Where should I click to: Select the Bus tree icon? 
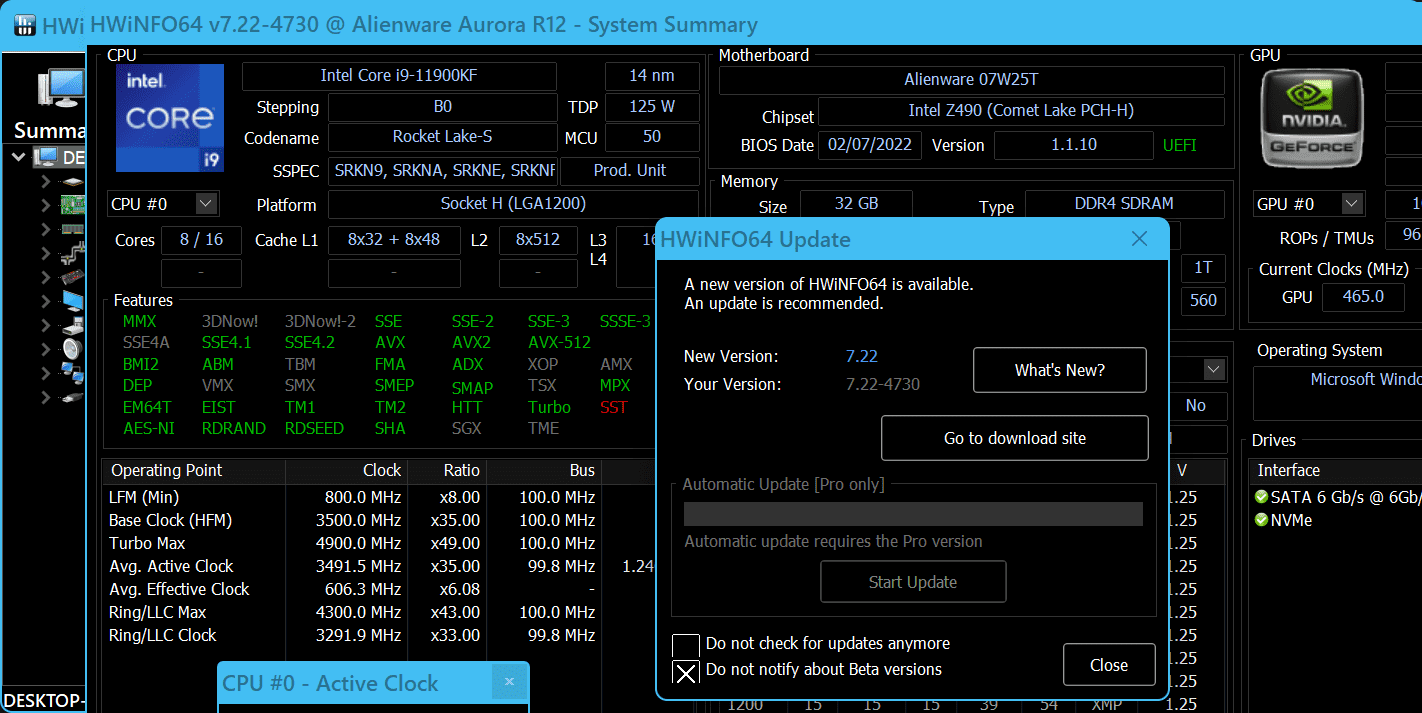(73, 253)
